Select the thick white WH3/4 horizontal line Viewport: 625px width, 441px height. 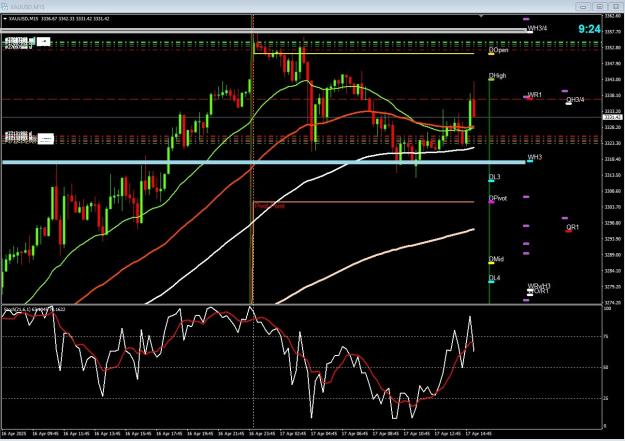pyautogui.click(x=263, y=30)
